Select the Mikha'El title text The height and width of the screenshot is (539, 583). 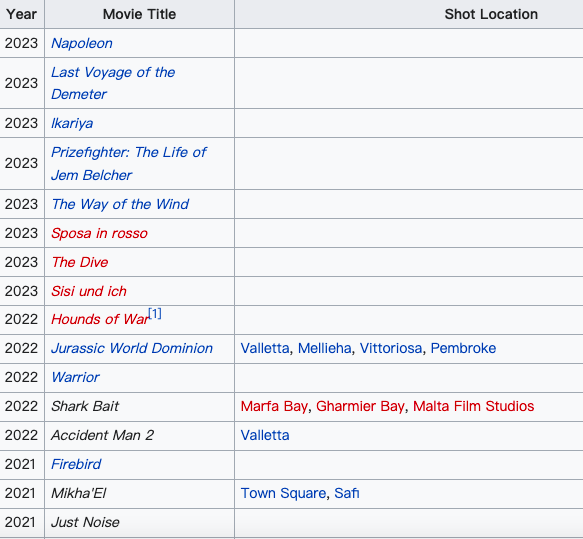coord(79,493)
